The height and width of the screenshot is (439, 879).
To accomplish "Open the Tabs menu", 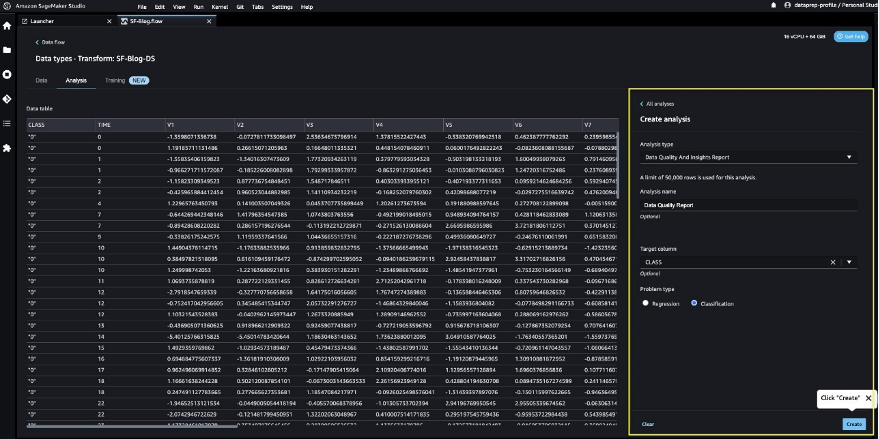I will tap(258, 7).
